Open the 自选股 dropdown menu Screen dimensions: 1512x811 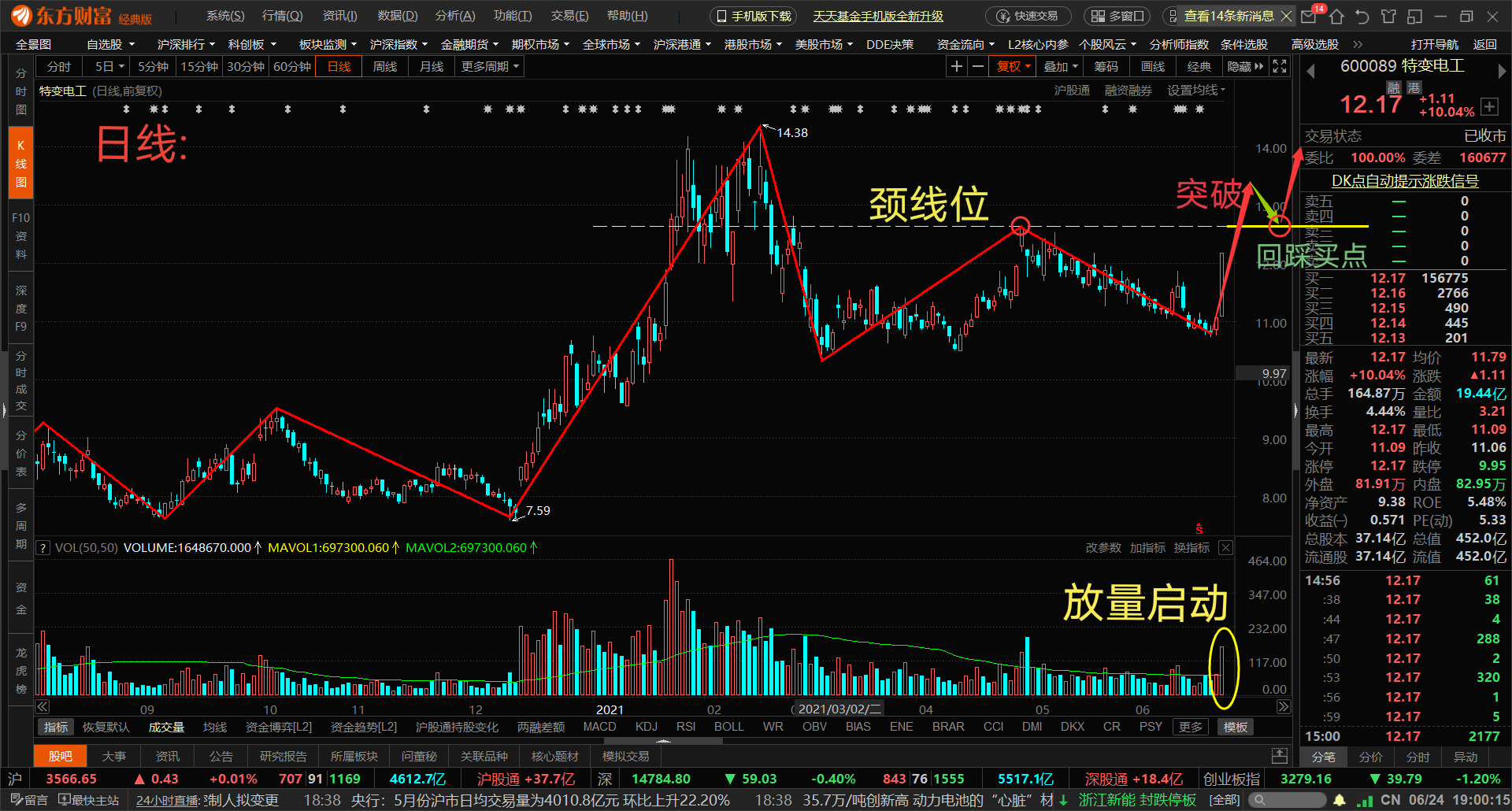[x=110, y=45]
